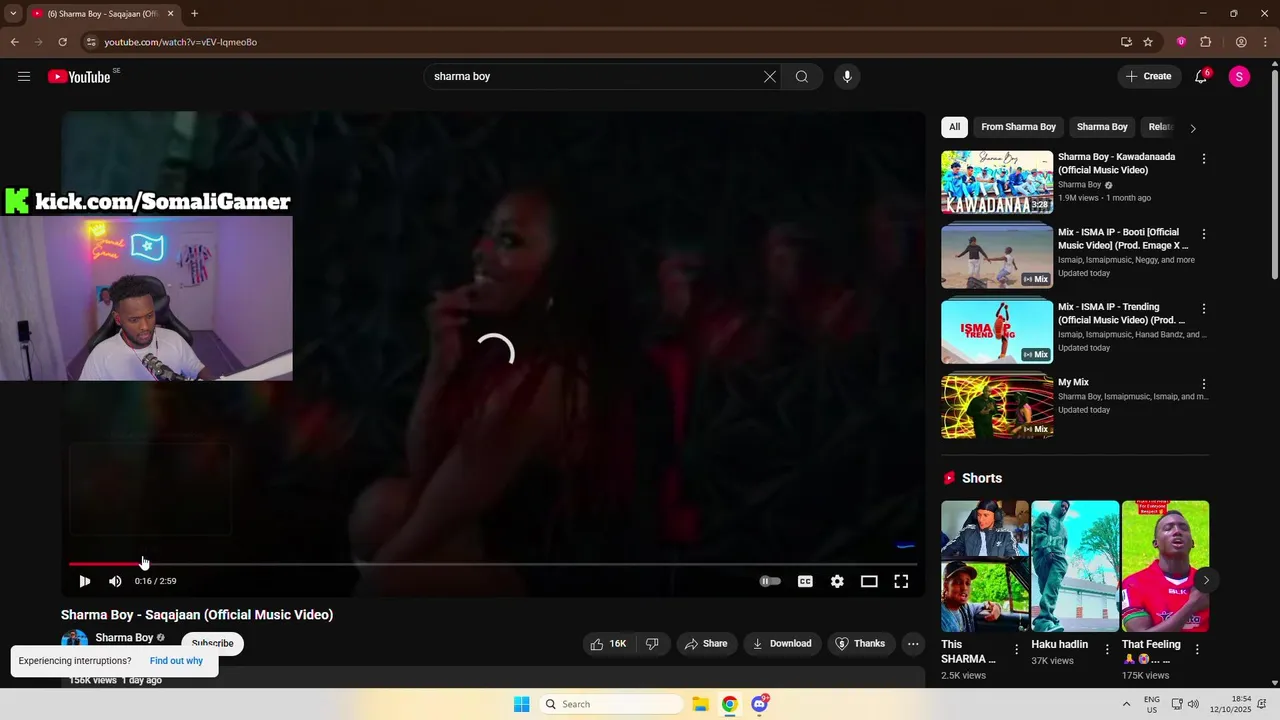This screenshot has width=1280, height=720.
Task: Open the Haku hadlin short
Action: tap(1075, 566)
